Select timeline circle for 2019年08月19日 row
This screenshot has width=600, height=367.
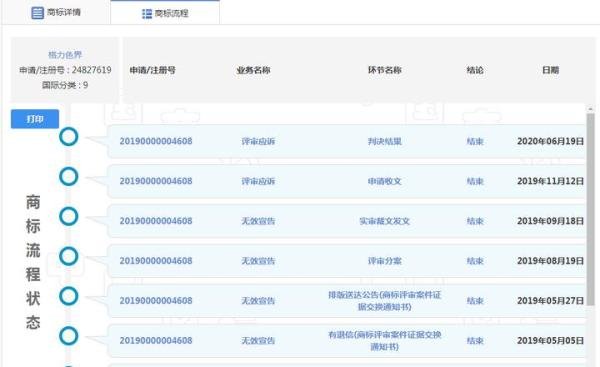point(69,256)
